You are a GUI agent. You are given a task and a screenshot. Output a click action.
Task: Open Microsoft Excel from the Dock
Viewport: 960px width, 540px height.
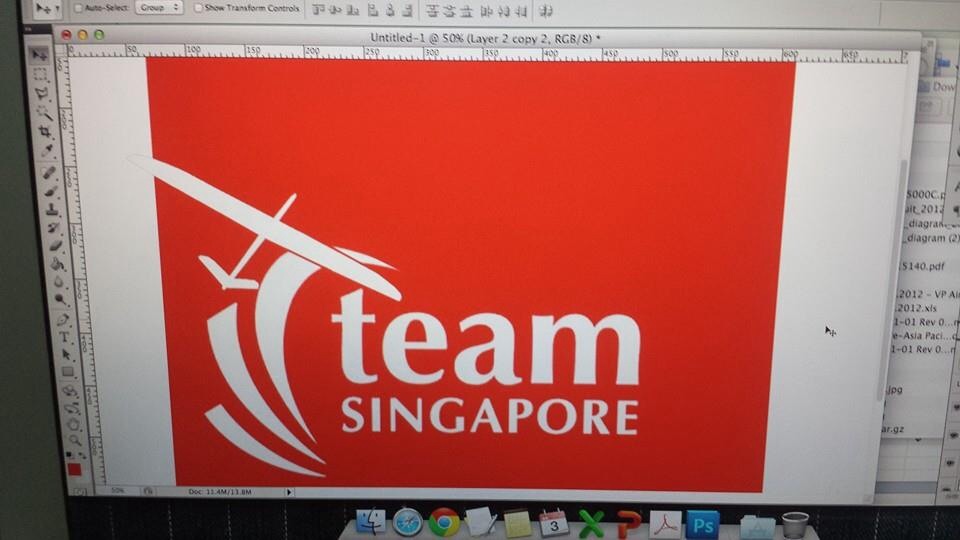pos(591,523)
